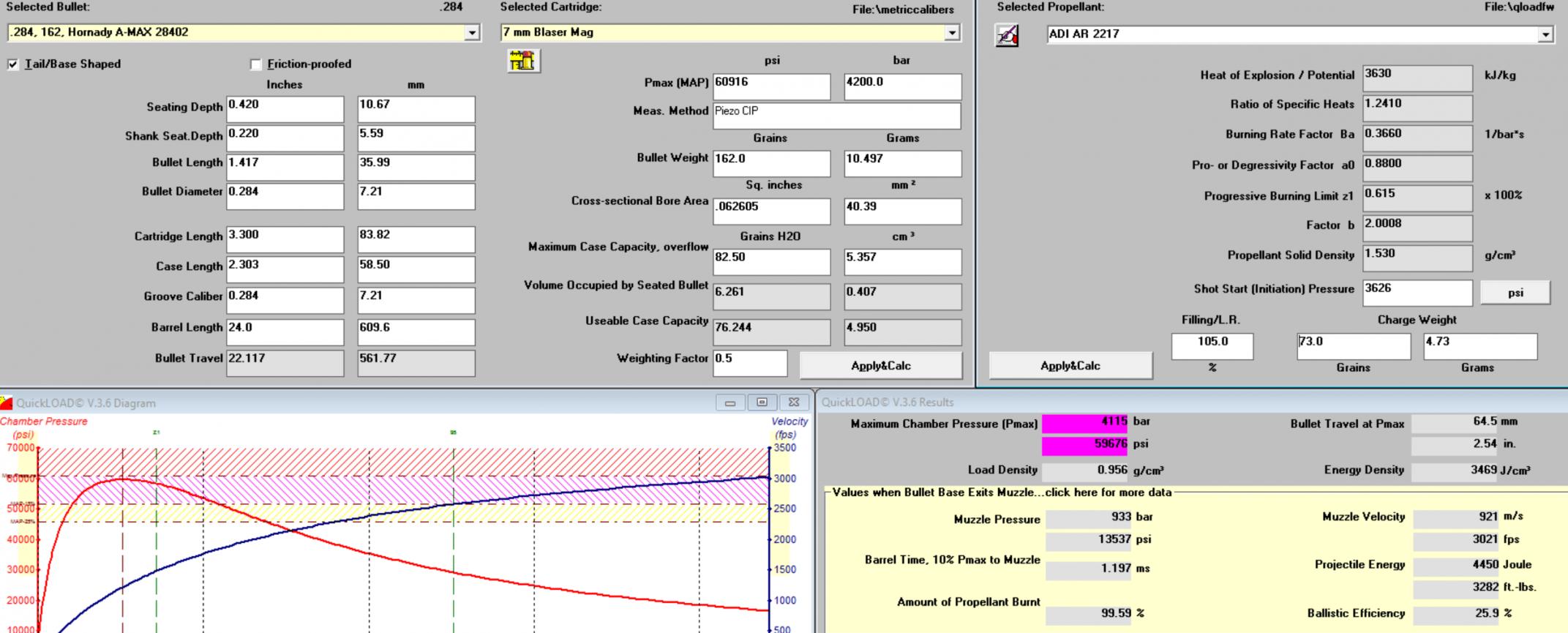Click the Burning Rate Factor Ba value
The width and height of the screenshot is (1568, 633).
(1417, 138)
